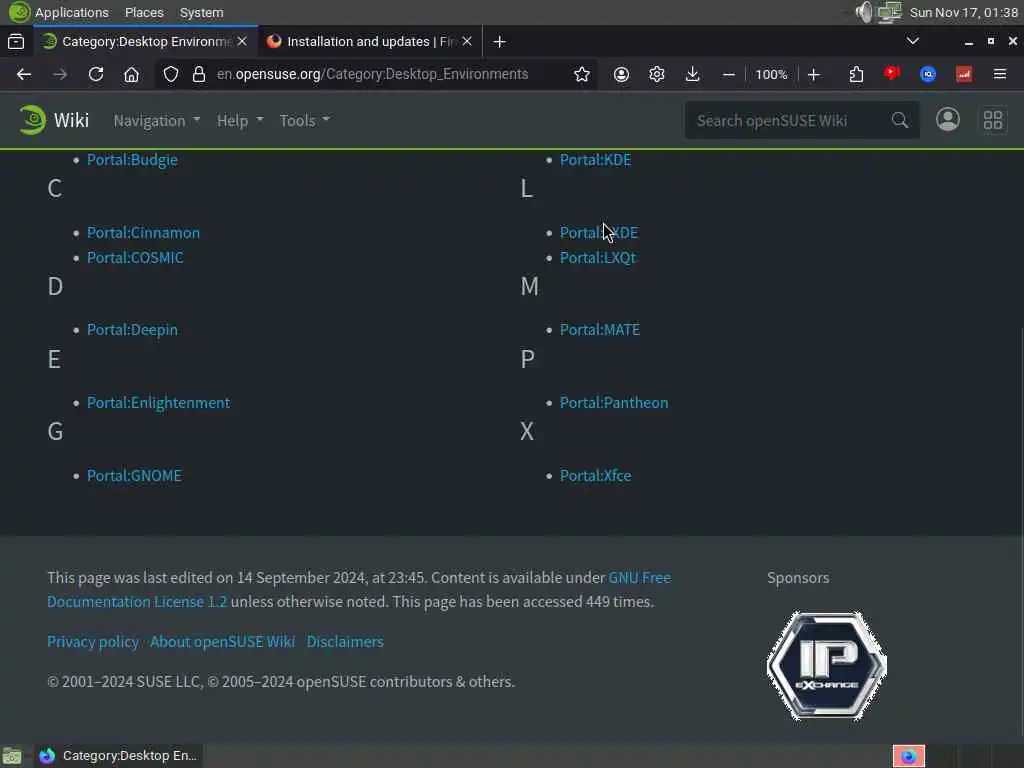Open the Portal:COSMIC link

pyautogui.click(x=135, y=257)
